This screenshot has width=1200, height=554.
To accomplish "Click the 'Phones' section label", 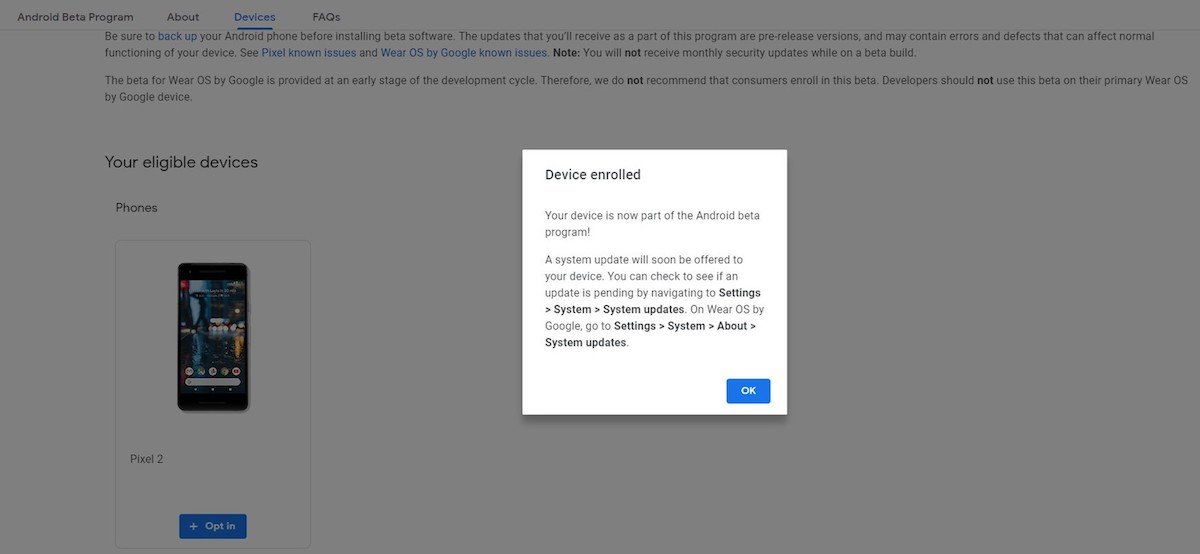I will (x=137, y=208).
